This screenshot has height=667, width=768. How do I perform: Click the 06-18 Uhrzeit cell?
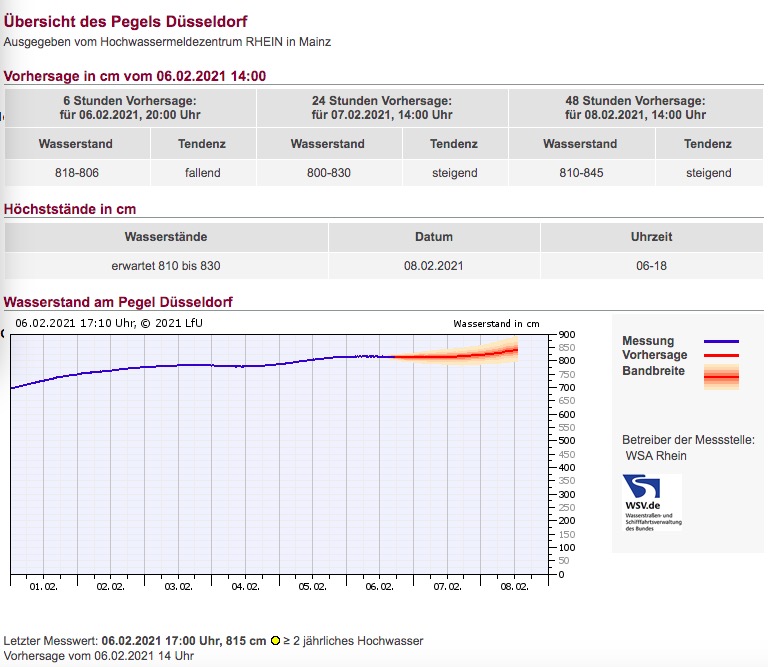(x=650, y=266)
